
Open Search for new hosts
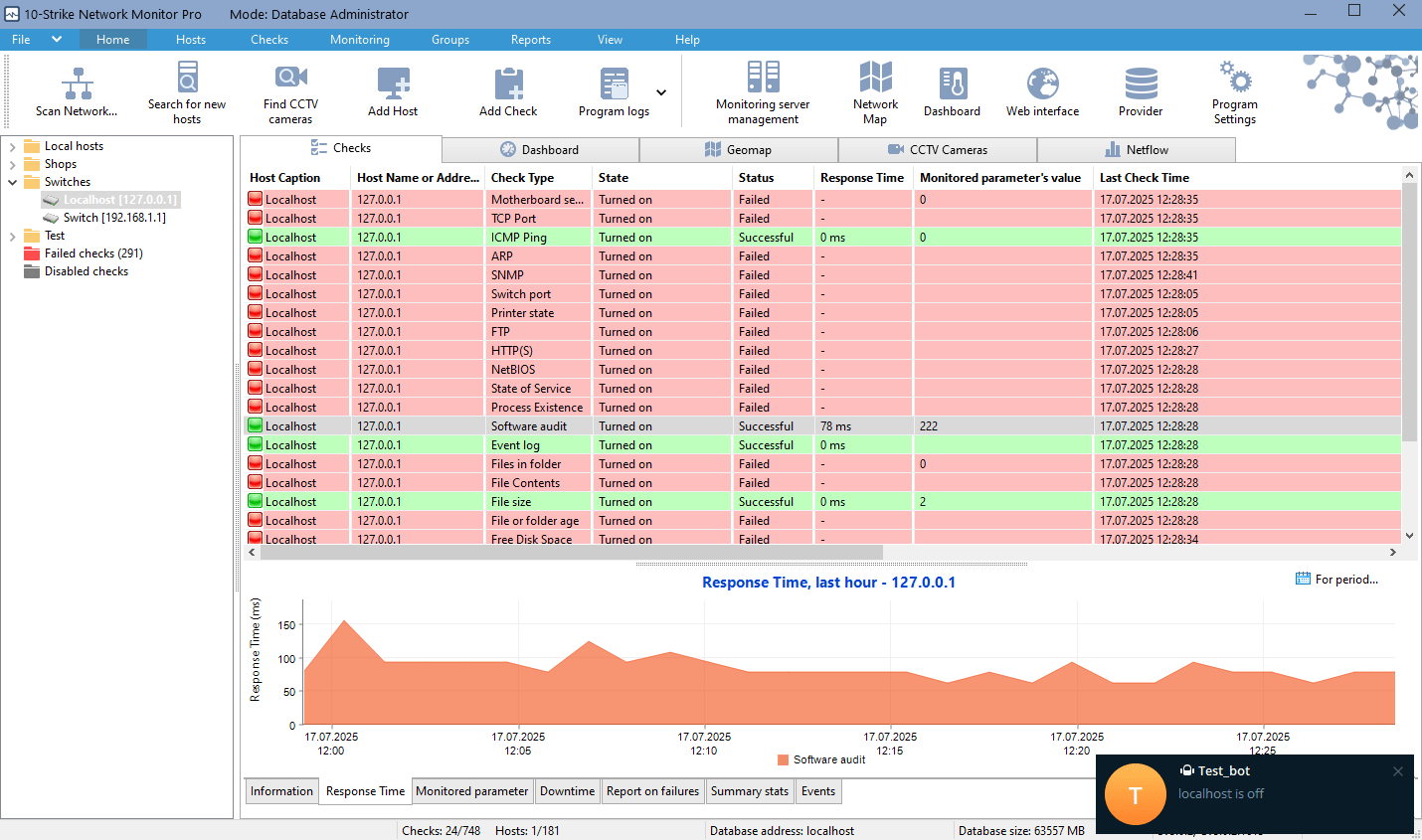(187, 92)
